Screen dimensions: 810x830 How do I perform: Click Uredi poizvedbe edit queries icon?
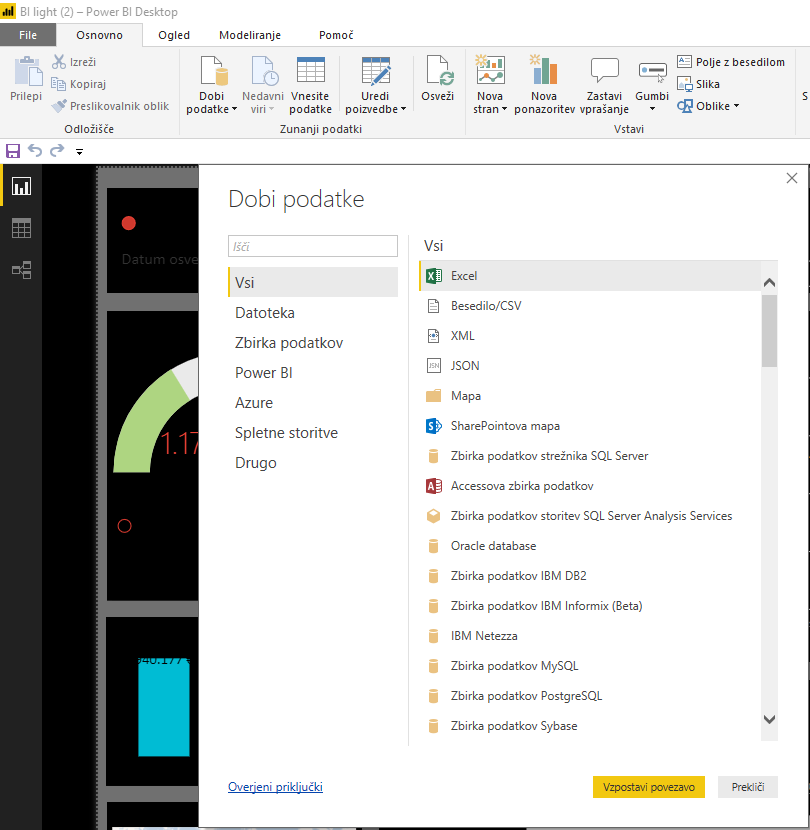click(x=376, y=71)
